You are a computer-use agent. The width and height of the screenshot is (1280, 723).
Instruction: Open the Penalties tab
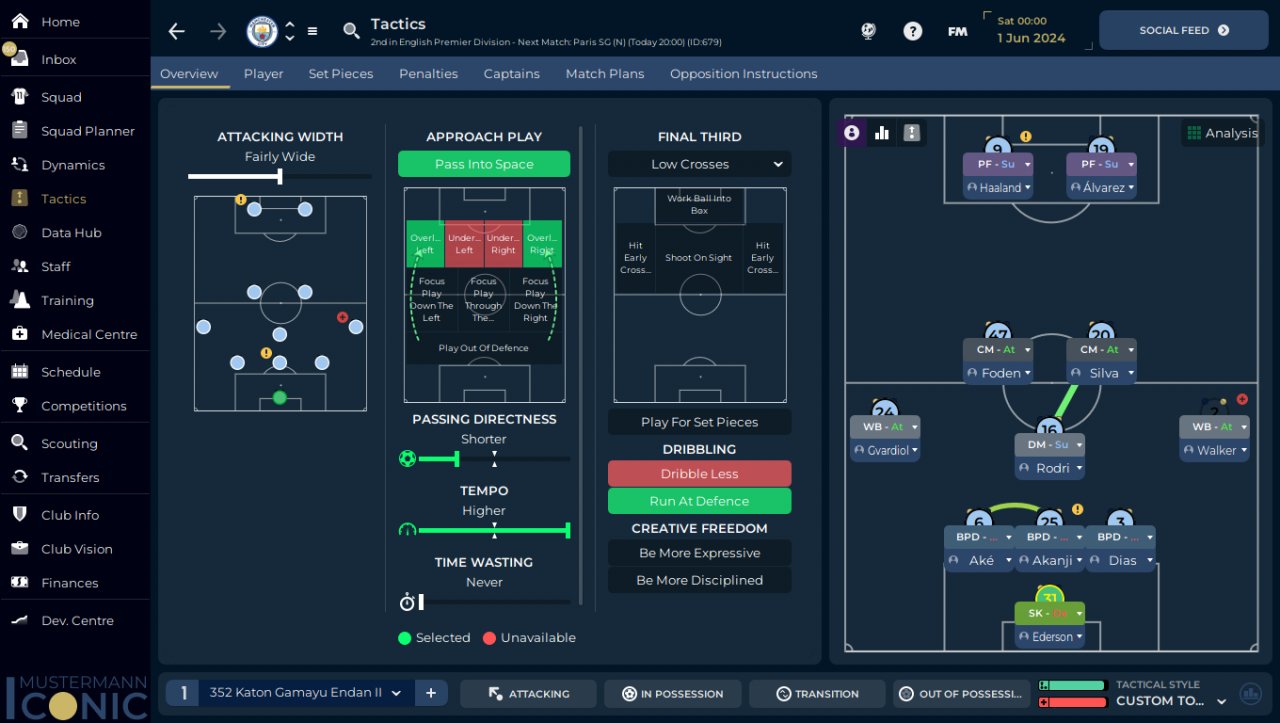point(428,73)
